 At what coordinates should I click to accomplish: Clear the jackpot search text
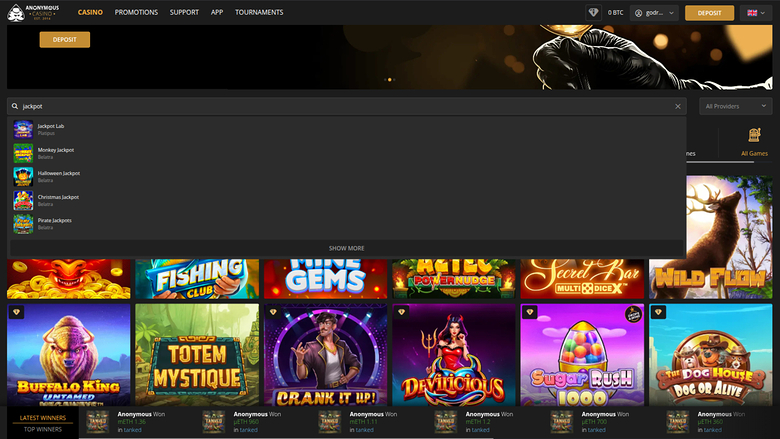tap(678, 106)
